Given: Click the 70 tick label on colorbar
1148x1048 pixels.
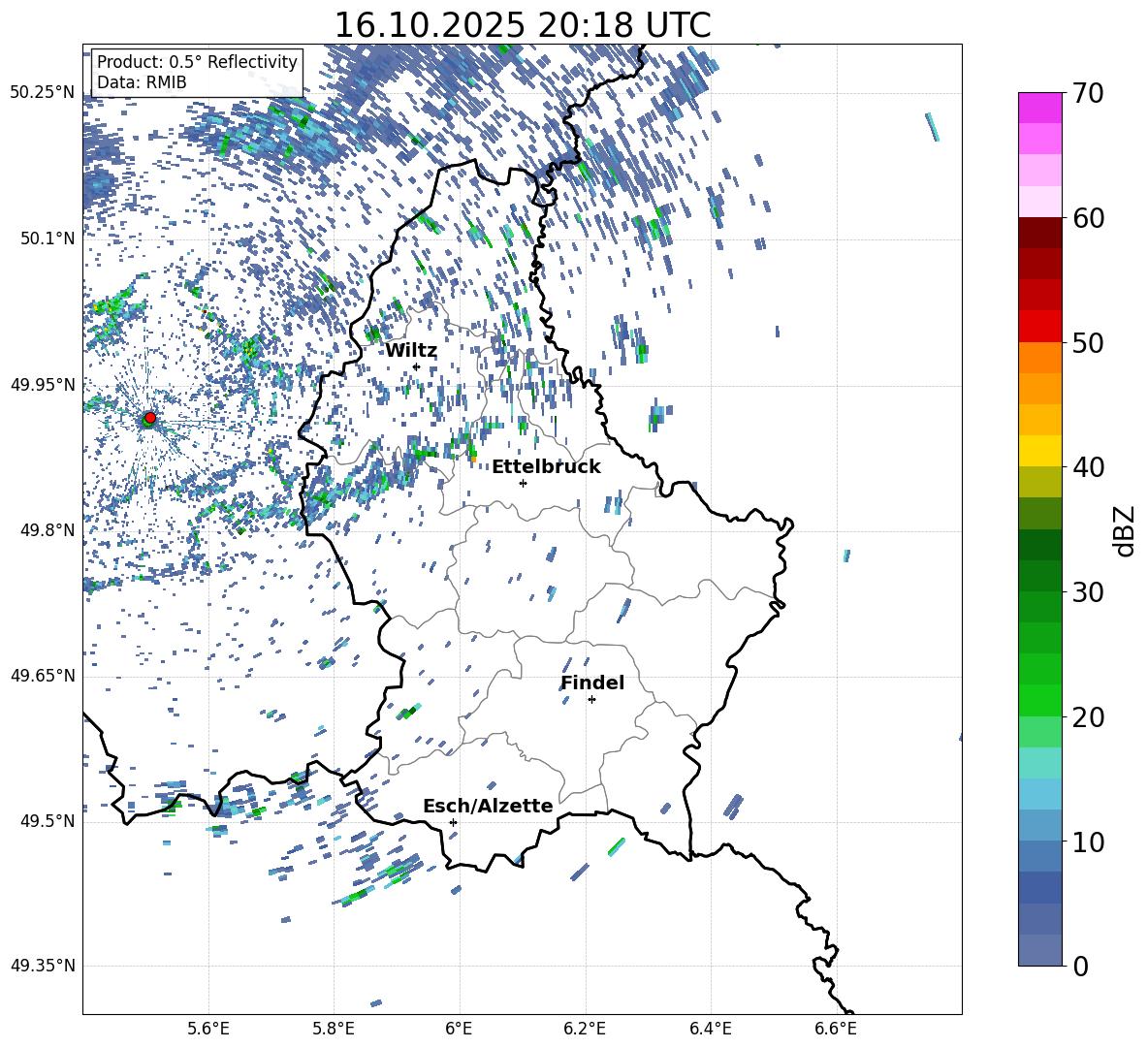Looking at the screenshot, I should (x=1087, y=94).
